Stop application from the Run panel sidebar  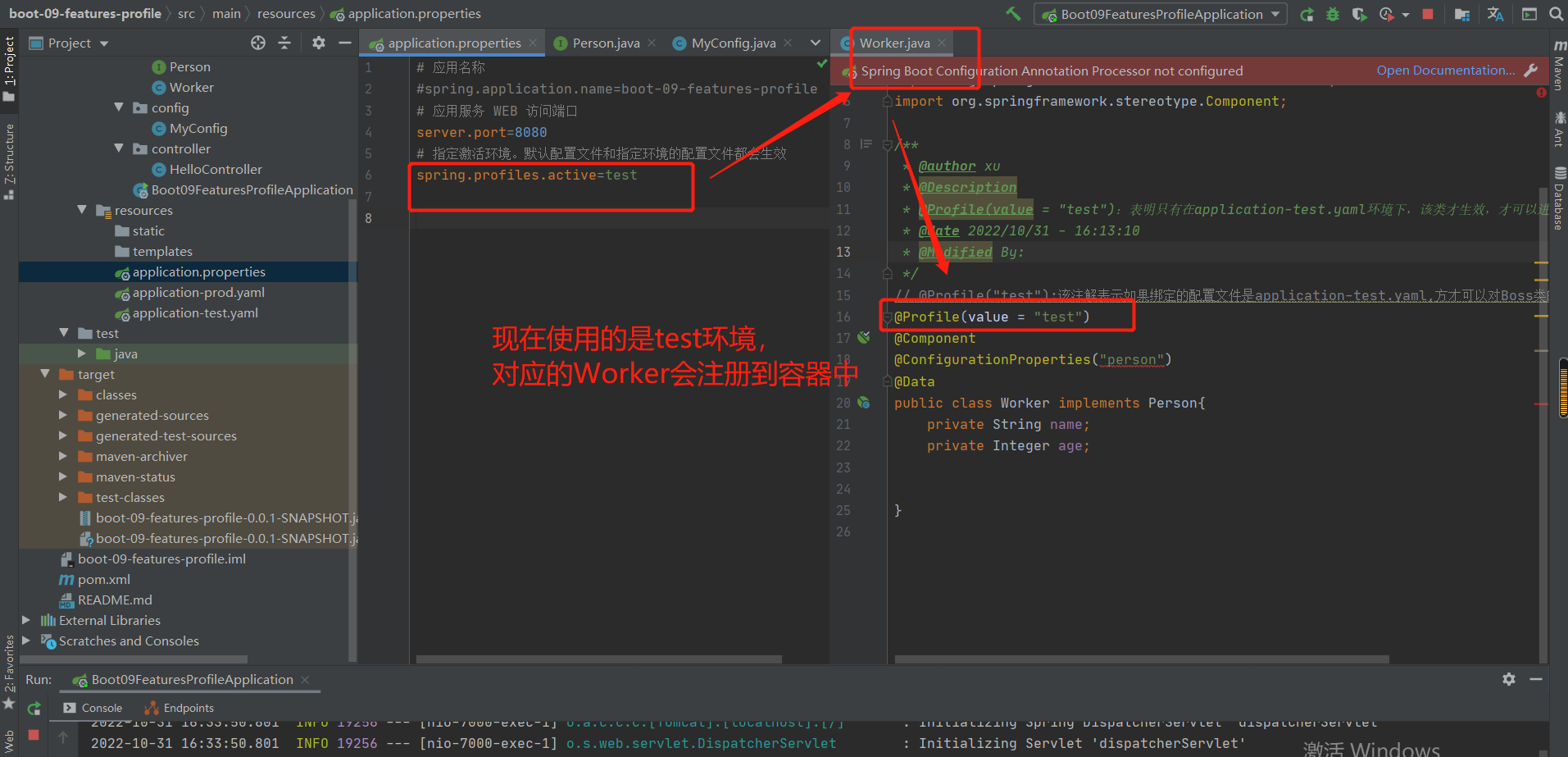(34, 735)
